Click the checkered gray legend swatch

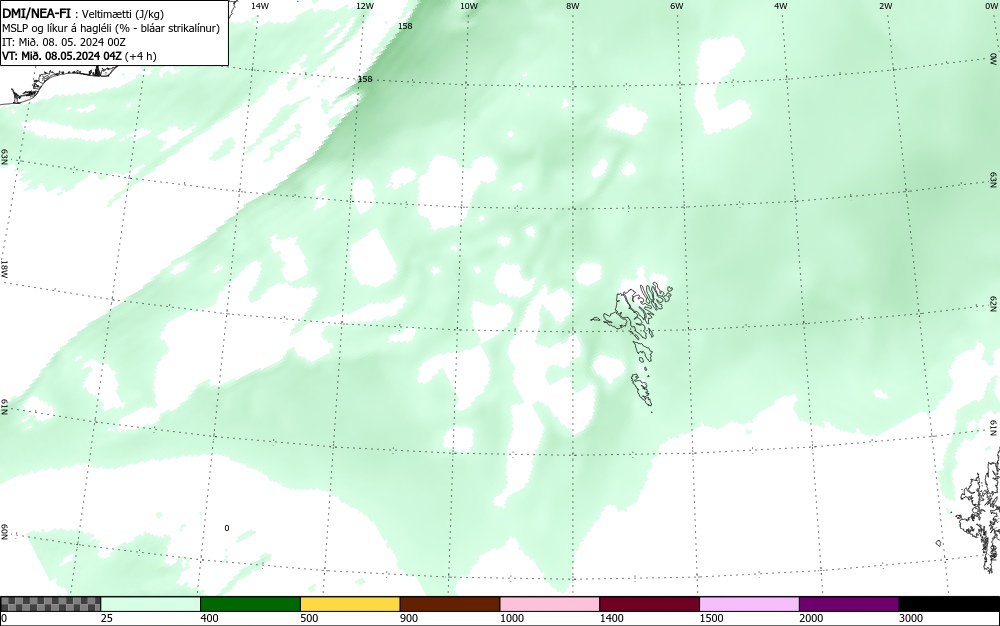(x=50, y=604)
